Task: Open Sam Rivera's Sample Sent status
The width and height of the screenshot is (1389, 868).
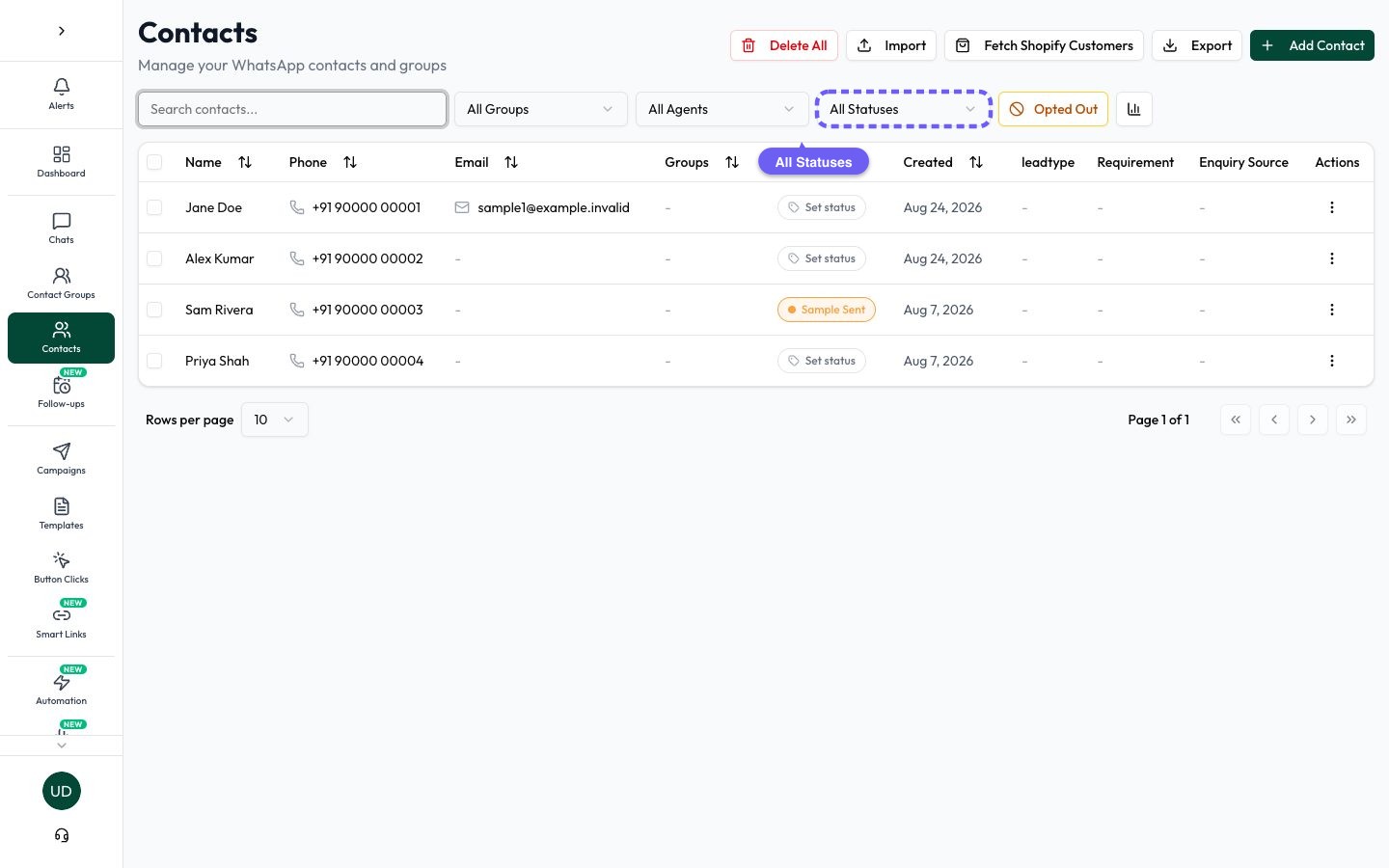Action: pyautogui.click(x=827, y=310)
